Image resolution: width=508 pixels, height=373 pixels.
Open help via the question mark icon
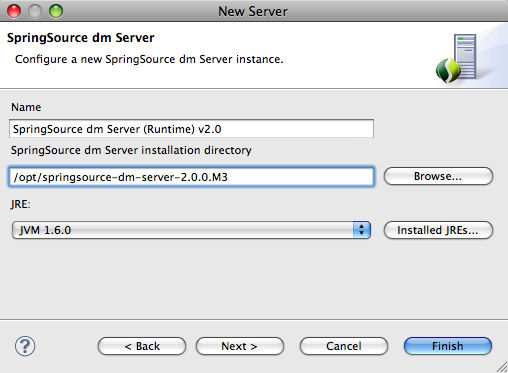click(x=25, y=346)
